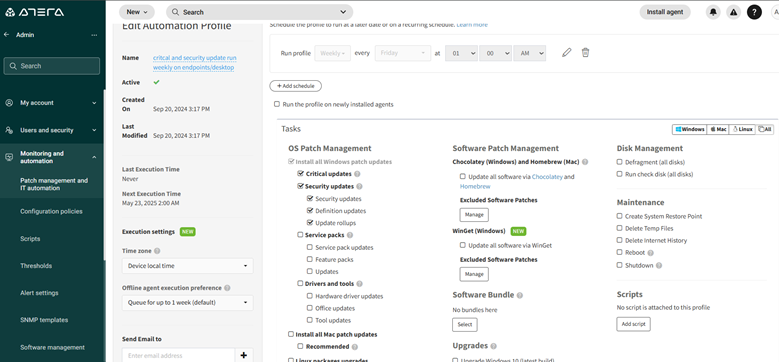Viewport: 779px width, 362px height.
Task: Show info for Critical updates
Action: point(358,174)
